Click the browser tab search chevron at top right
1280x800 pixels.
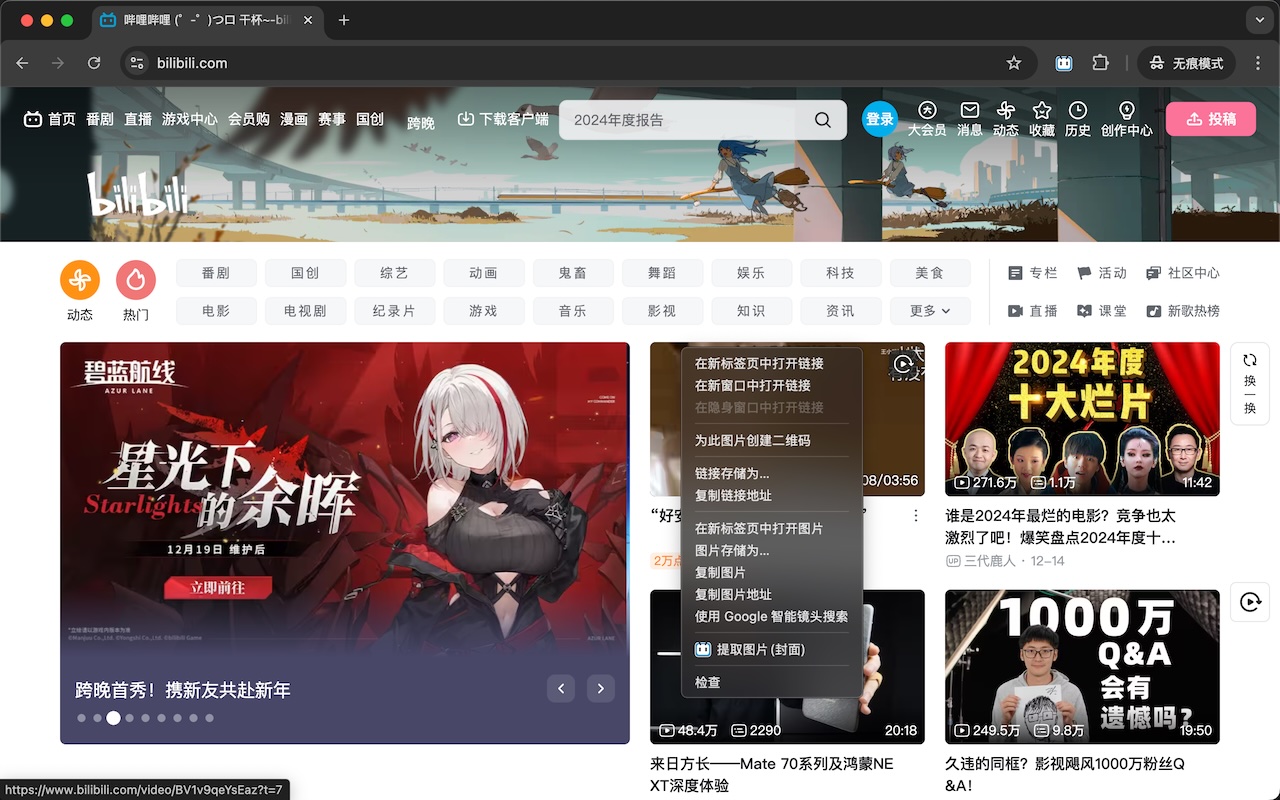pyautogui.click(x=1258, y=20)
